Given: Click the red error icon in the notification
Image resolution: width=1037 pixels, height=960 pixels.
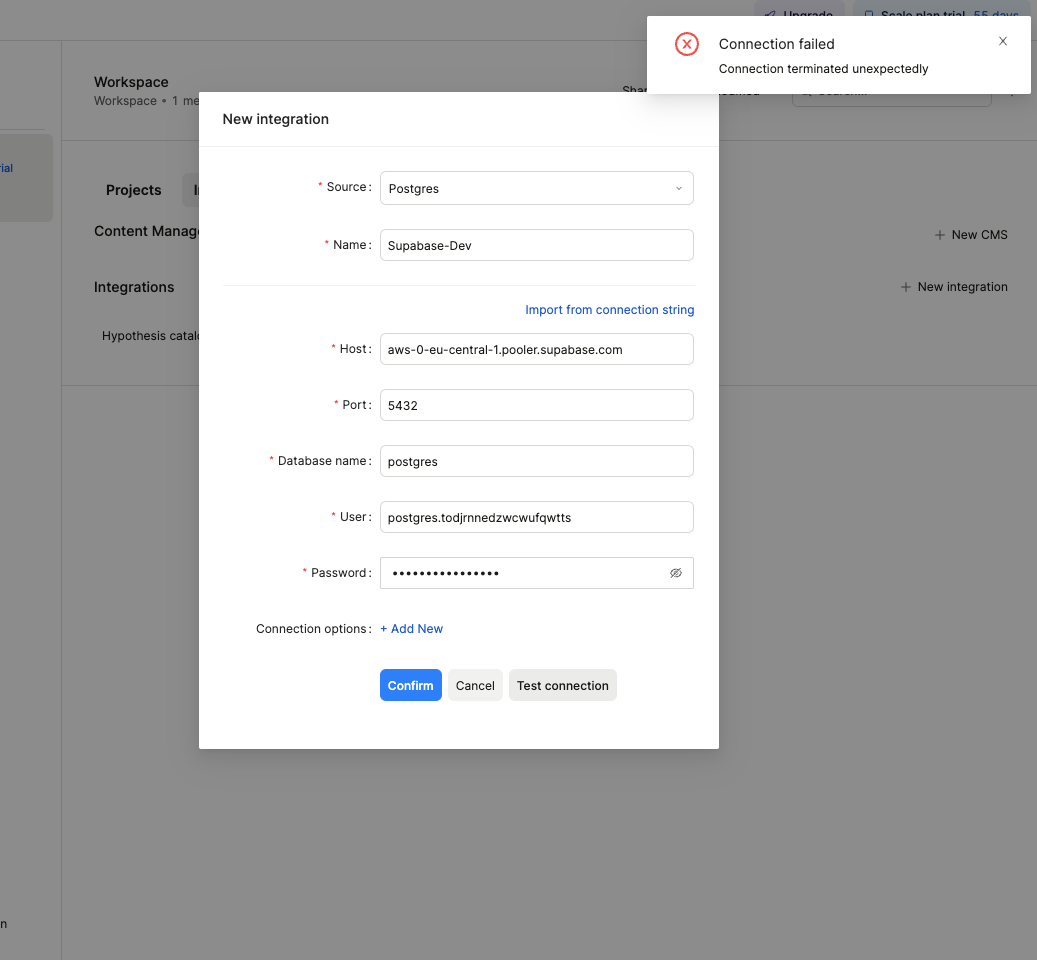Looking at the screenshot, I should coord(687,44).
